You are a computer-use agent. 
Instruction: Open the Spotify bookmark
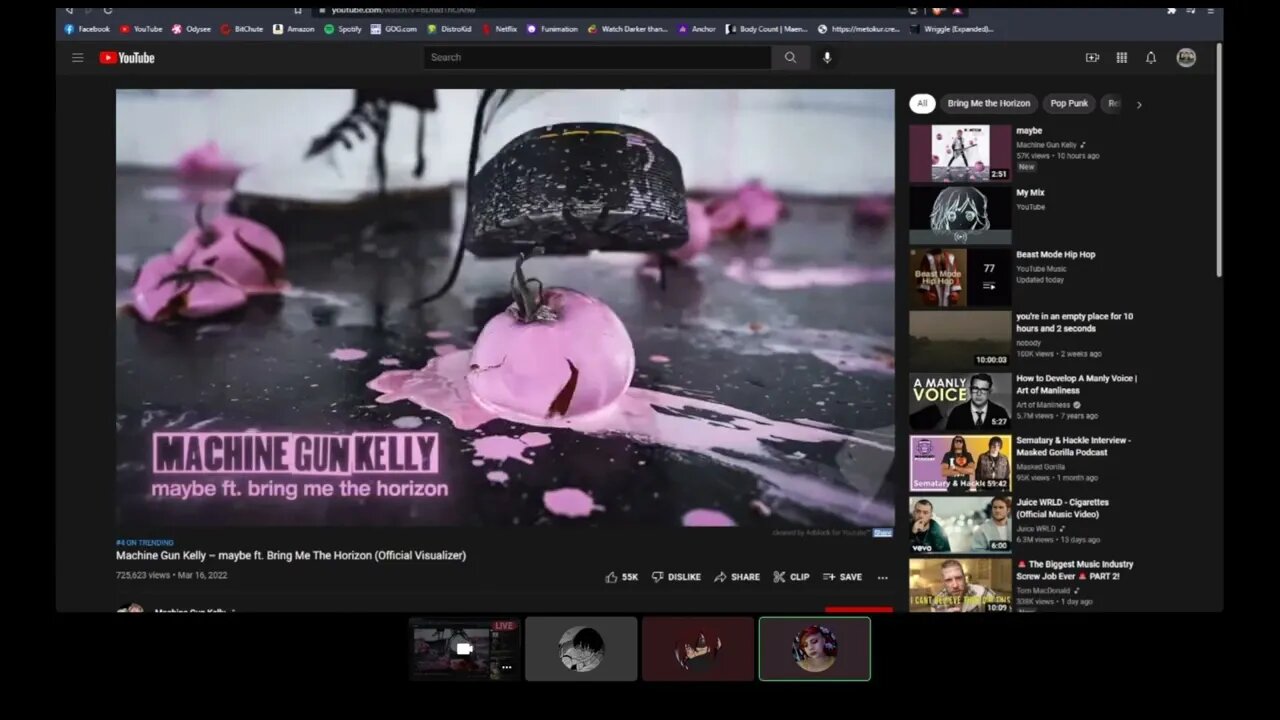(x=343, y=29)
